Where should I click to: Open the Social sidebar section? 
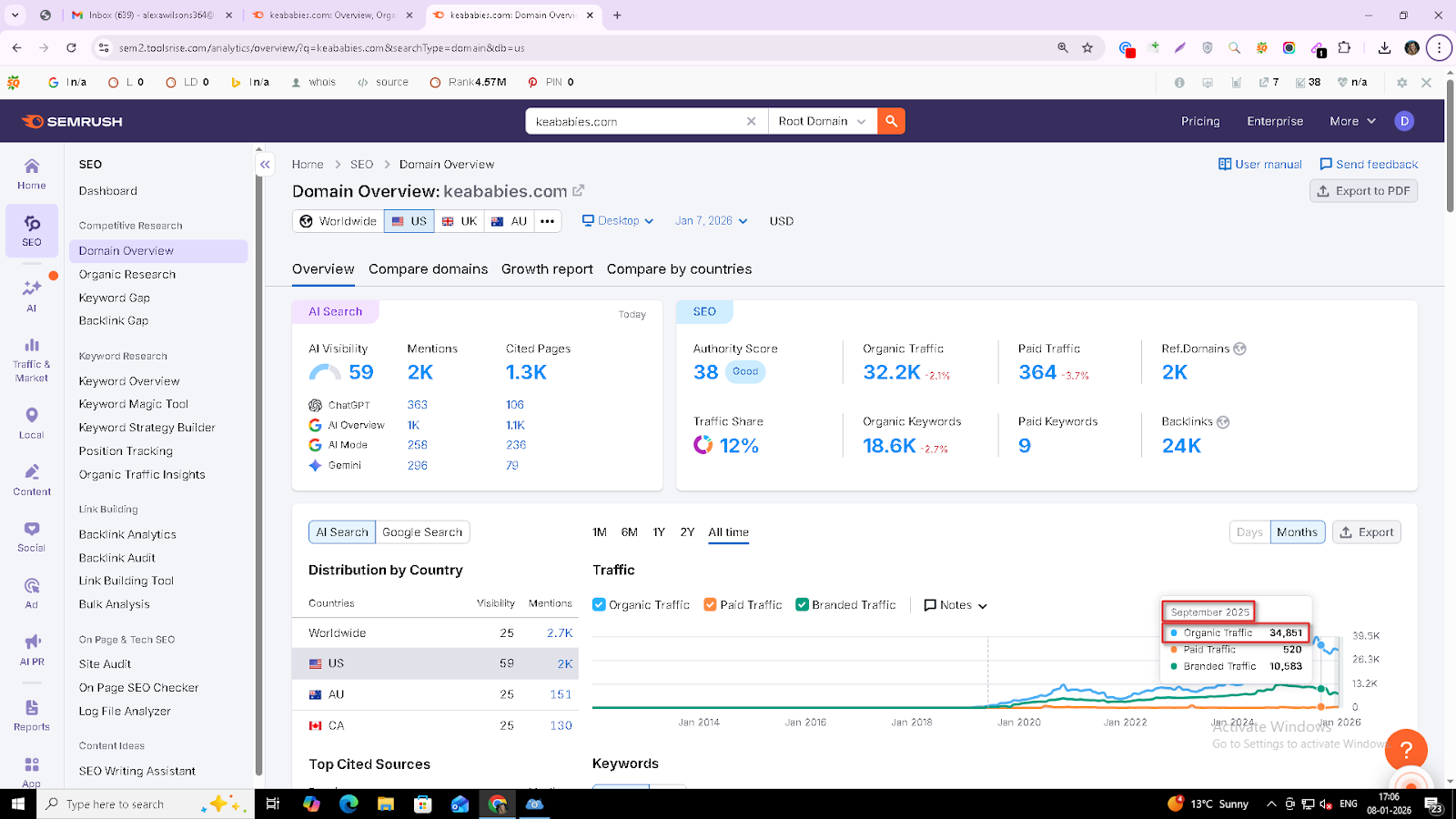(x=32, y=536)
